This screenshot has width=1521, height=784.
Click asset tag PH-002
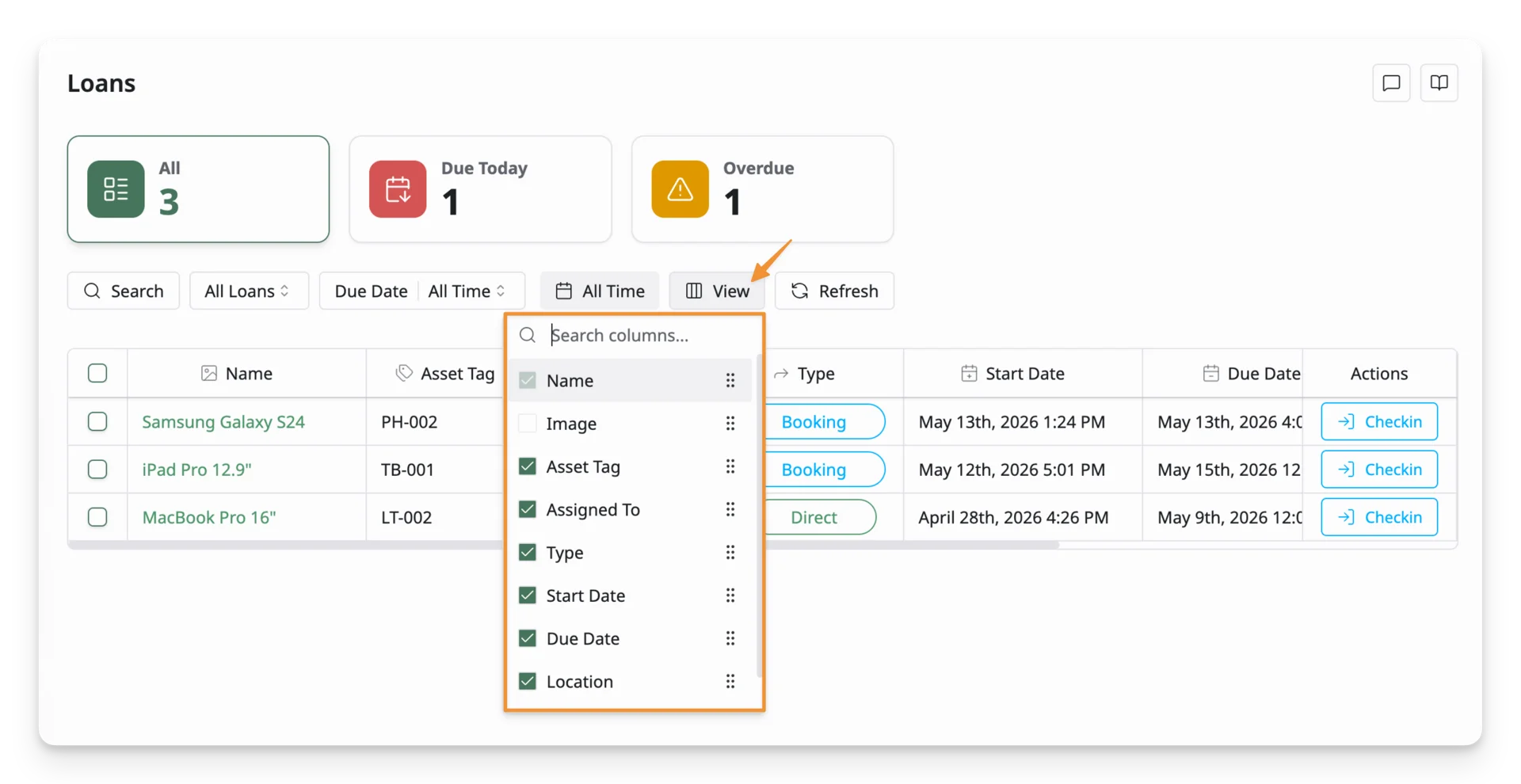pos(409,421)
